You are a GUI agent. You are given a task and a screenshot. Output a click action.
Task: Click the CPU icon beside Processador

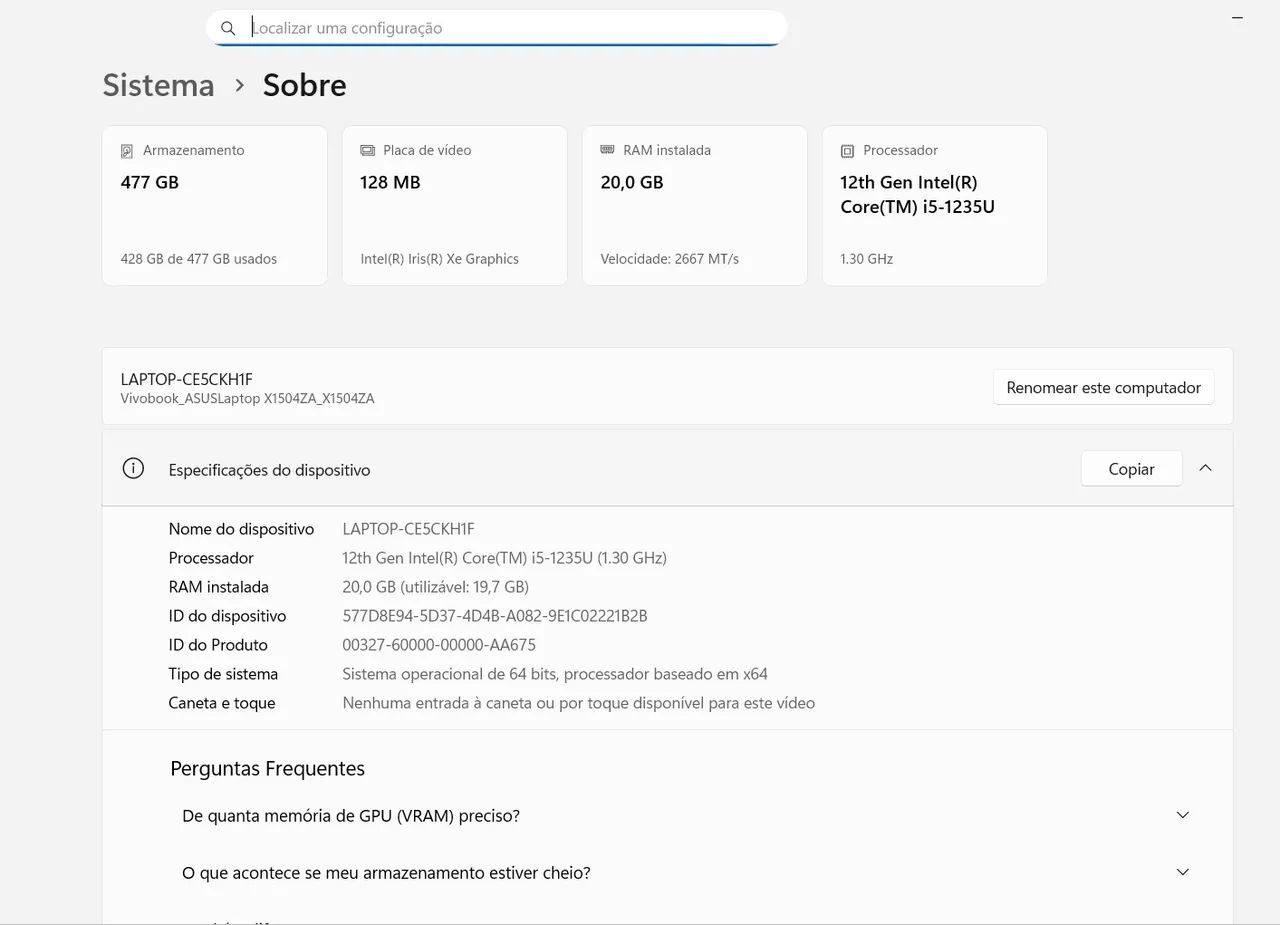coord(847,151)
